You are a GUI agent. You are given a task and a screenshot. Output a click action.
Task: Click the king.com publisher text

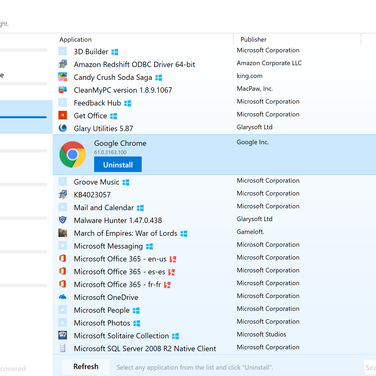coord(249,76)
